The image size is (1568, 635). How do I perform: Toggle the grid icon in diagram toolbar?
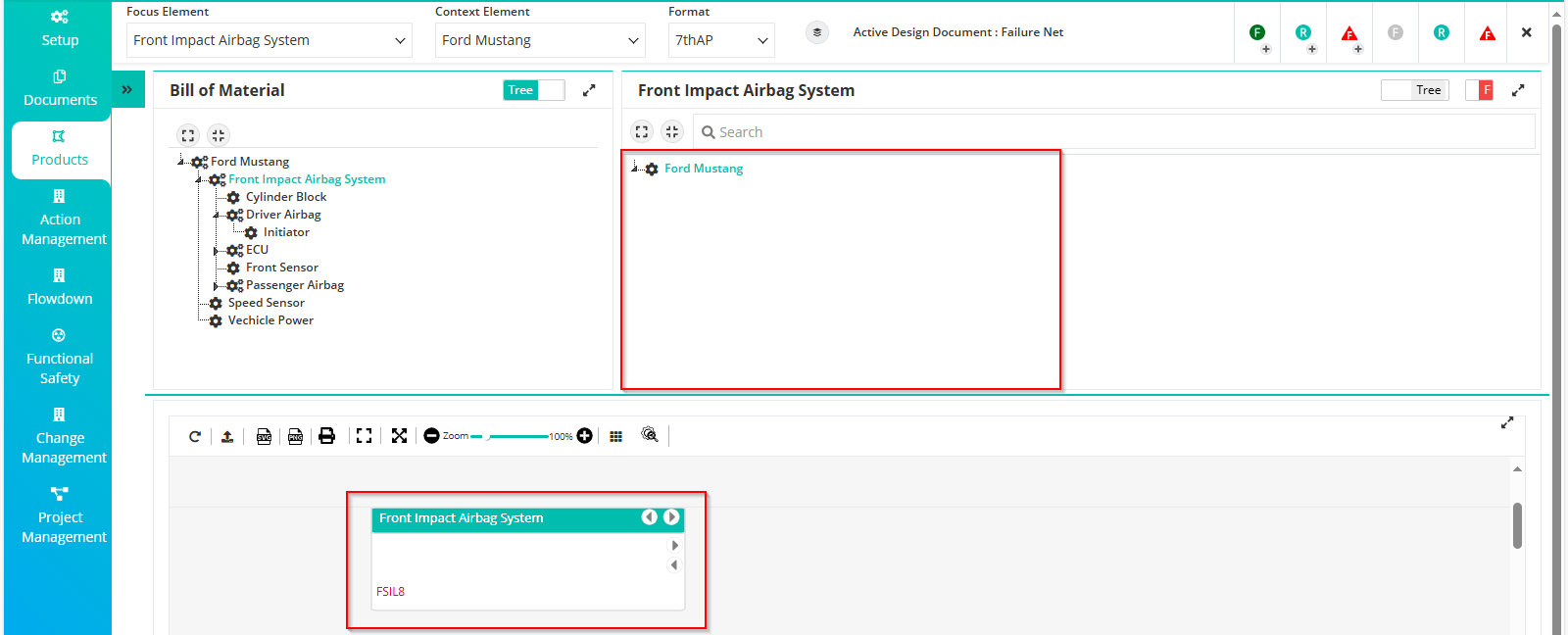[615, 436]
